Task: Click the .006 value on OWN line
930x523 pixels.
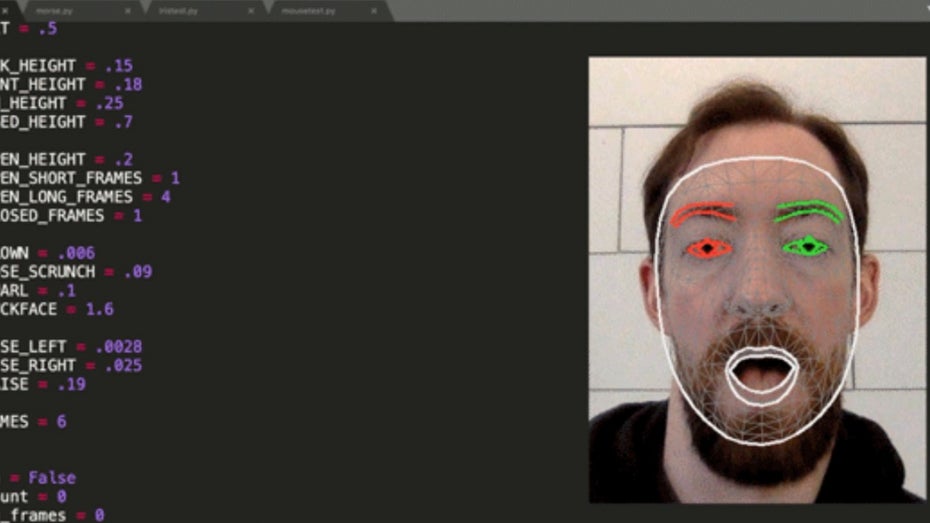Action: pos(75,253)
